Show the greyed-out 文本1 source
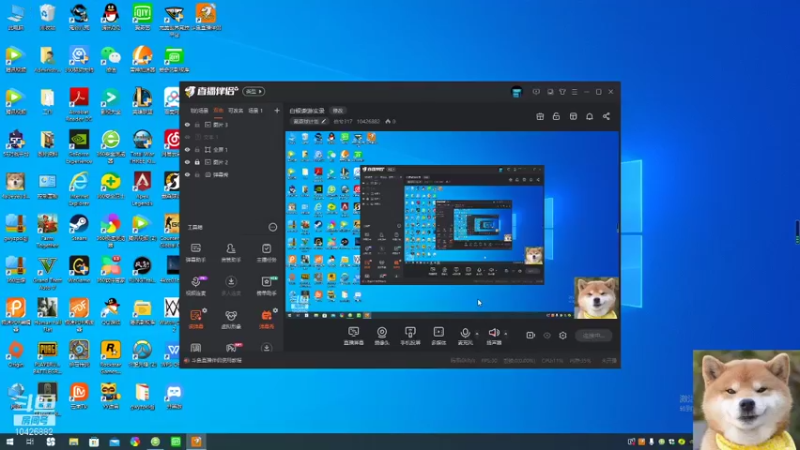 click(x=187, y=137)
